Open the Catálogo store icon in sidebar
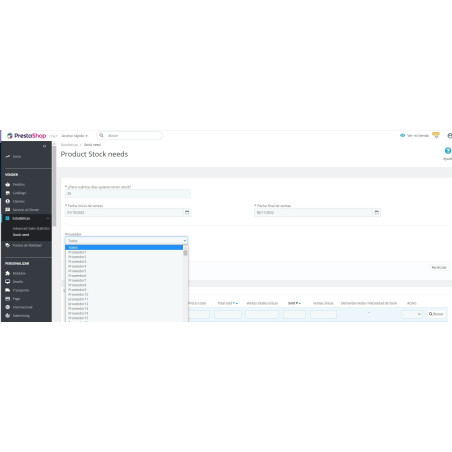Image resolution: width=452 pixels, height=452 pixels. 8,193
